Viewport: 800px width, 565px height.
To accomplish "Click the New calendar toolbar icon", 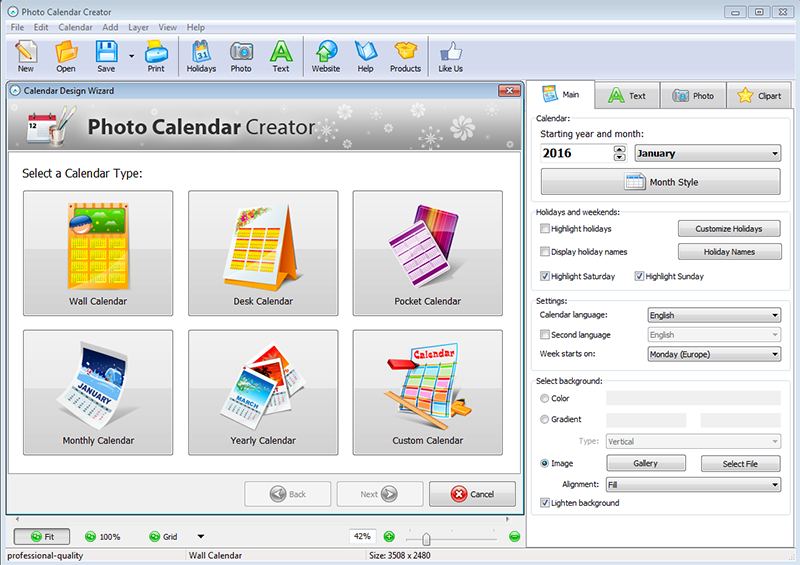I will pos(26,57).
